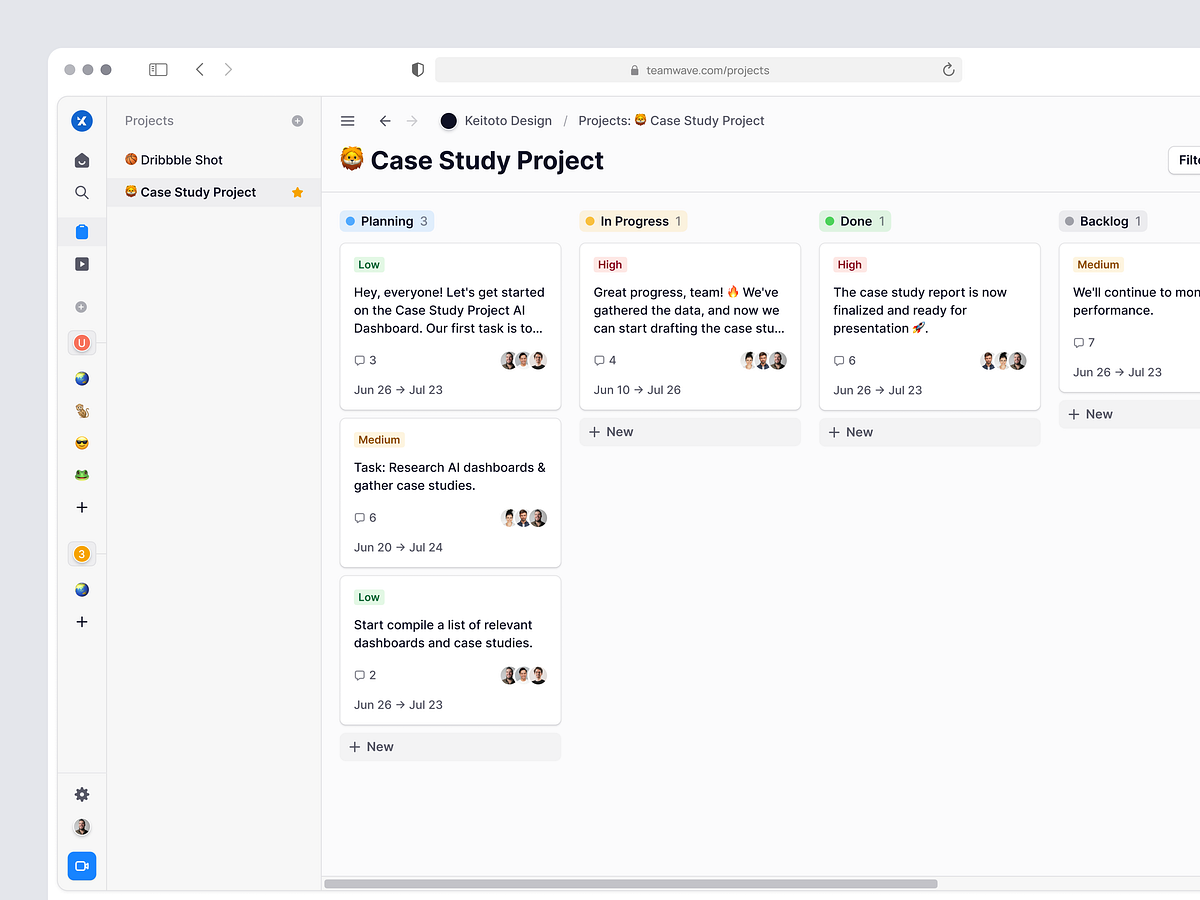The image size is (1200, 900).
Task: Click the blue clipboard icon in the sidebar
Action: (82, 231)
